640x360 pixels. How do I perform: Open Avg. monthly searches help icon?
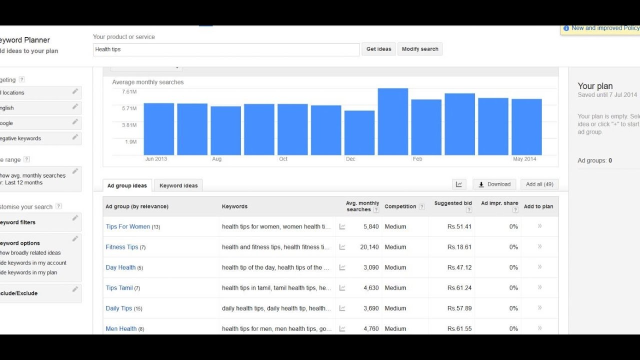[376, 210]
